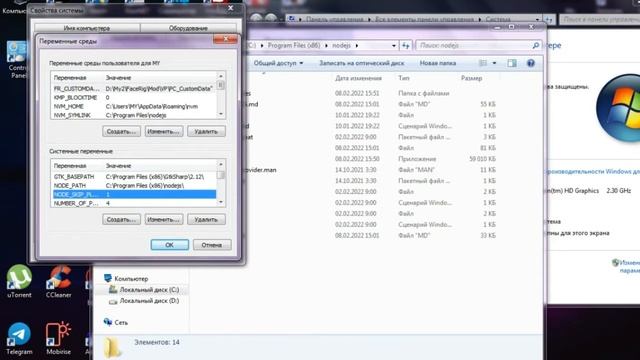Toggle the preview pane icon in Explorer
Image resolution: width=640 pixels, height=360 pixels.
[512, 63]
